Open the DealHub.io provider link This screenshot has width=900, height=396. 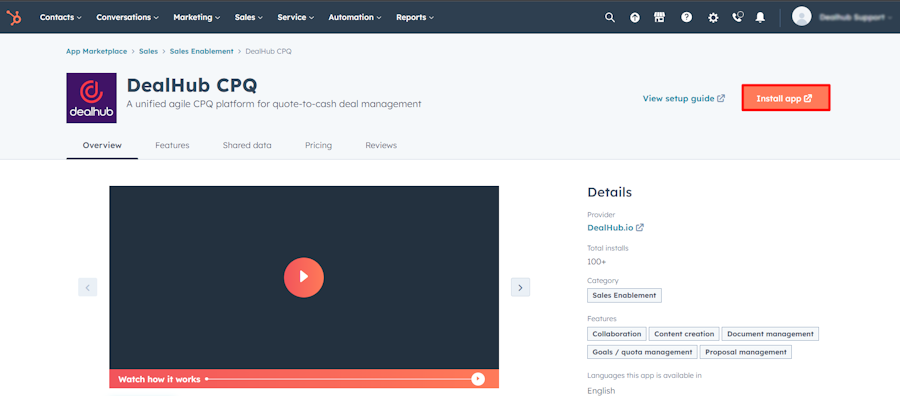coord(615,228)
